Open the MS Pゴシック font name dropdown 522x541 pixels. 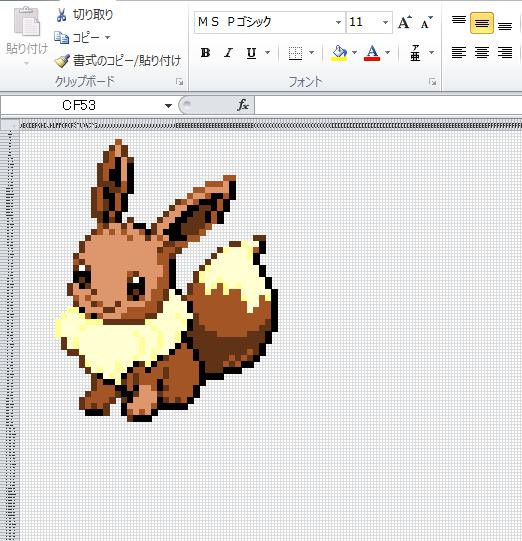[338, 22]
